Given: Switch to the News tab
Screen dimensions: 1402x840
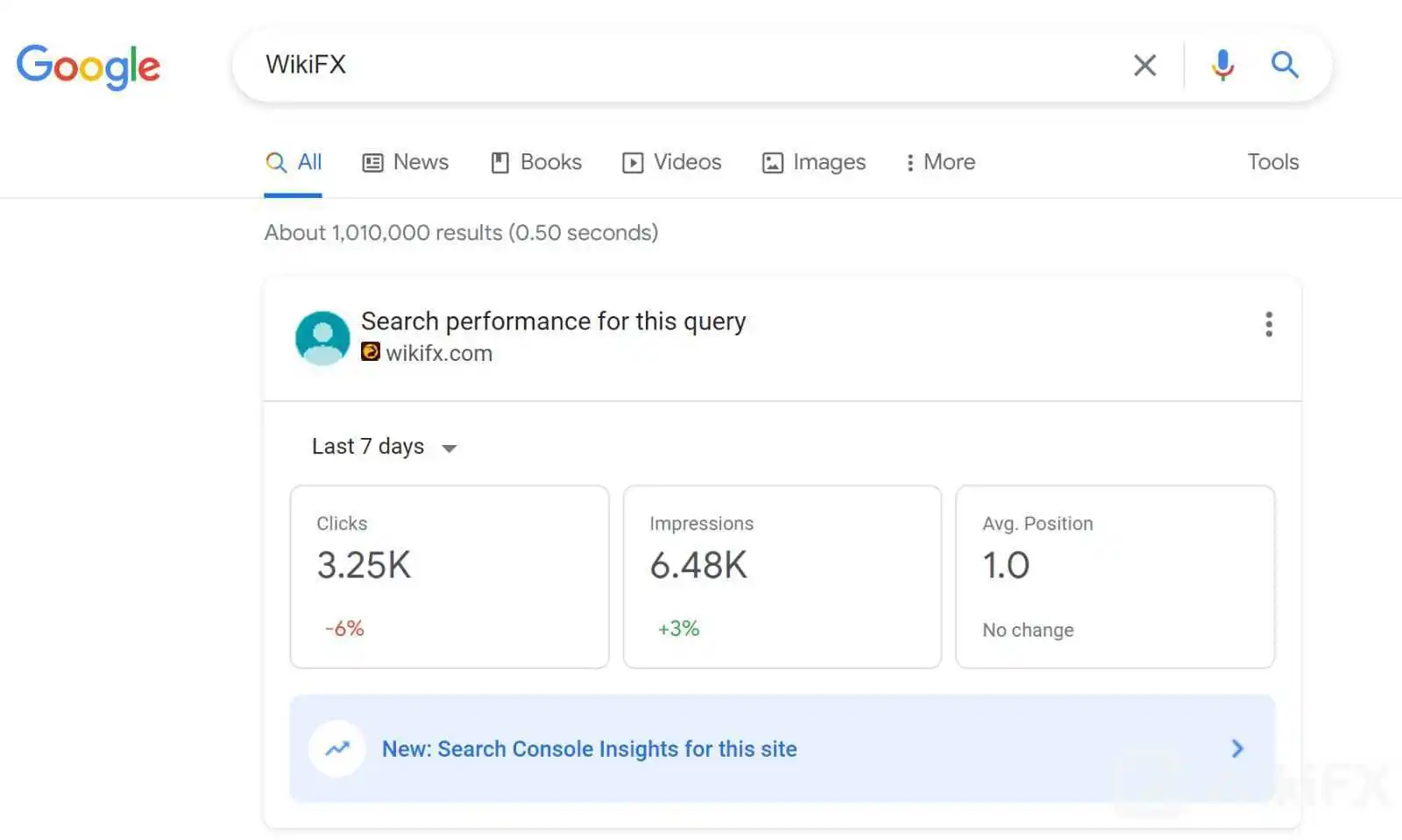Looking at the screenshot, I should coord(405,162).
